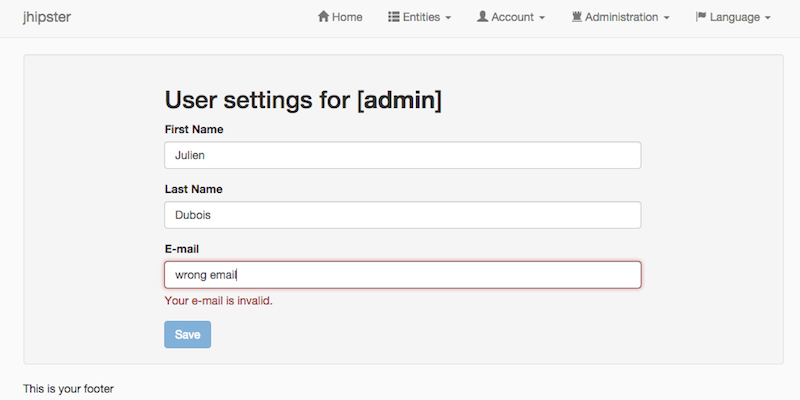The height and width of the screenshot is (400, 800).
Task: Click the invalid E-mail input field
Action: [402, 275]
